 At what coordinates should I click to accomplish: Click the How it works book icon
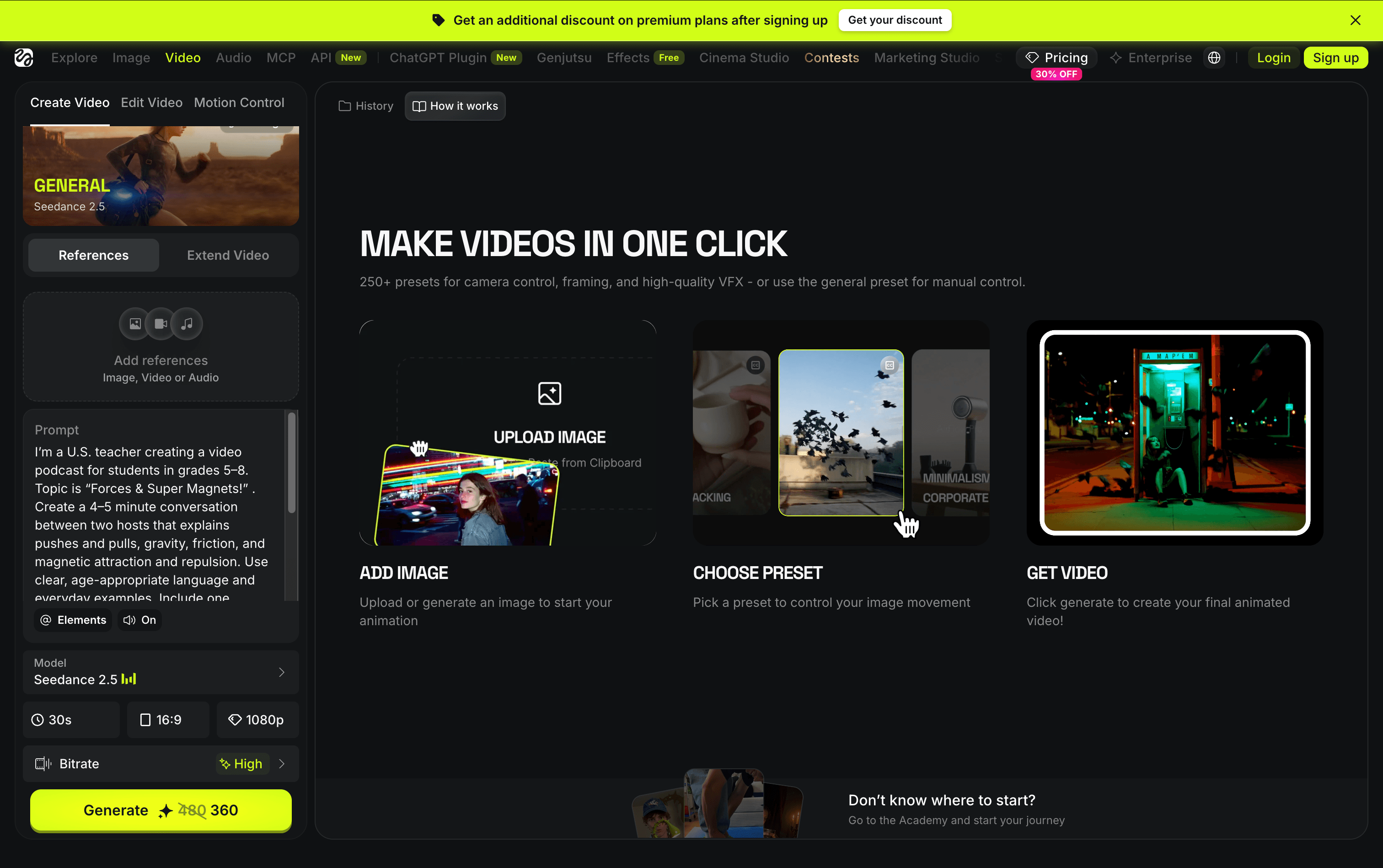point(419,106)
